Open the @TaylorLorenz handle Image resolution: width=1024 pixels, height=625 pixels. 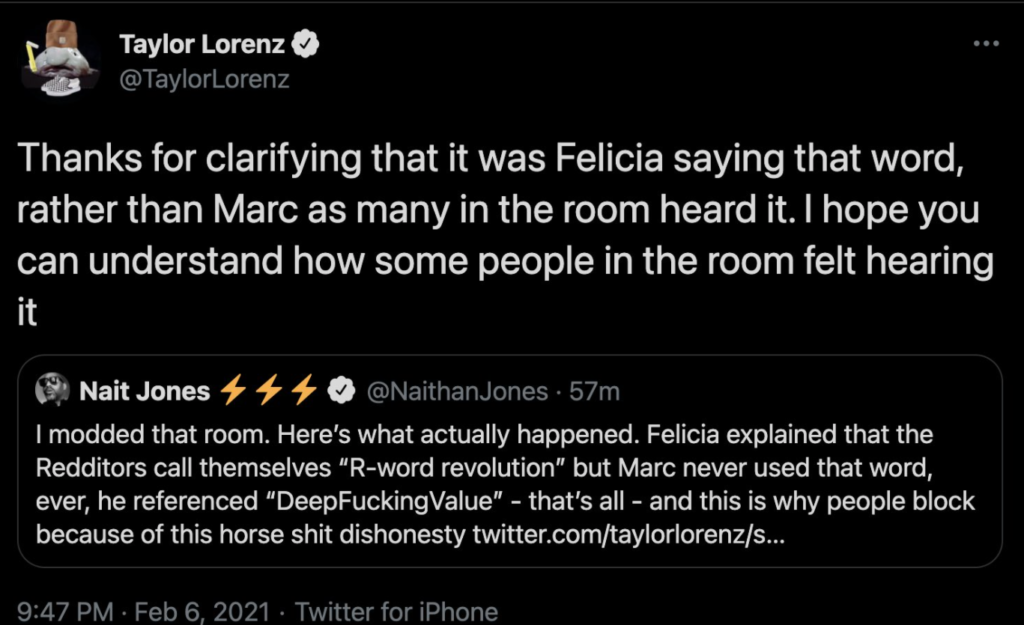pos(204,80)
